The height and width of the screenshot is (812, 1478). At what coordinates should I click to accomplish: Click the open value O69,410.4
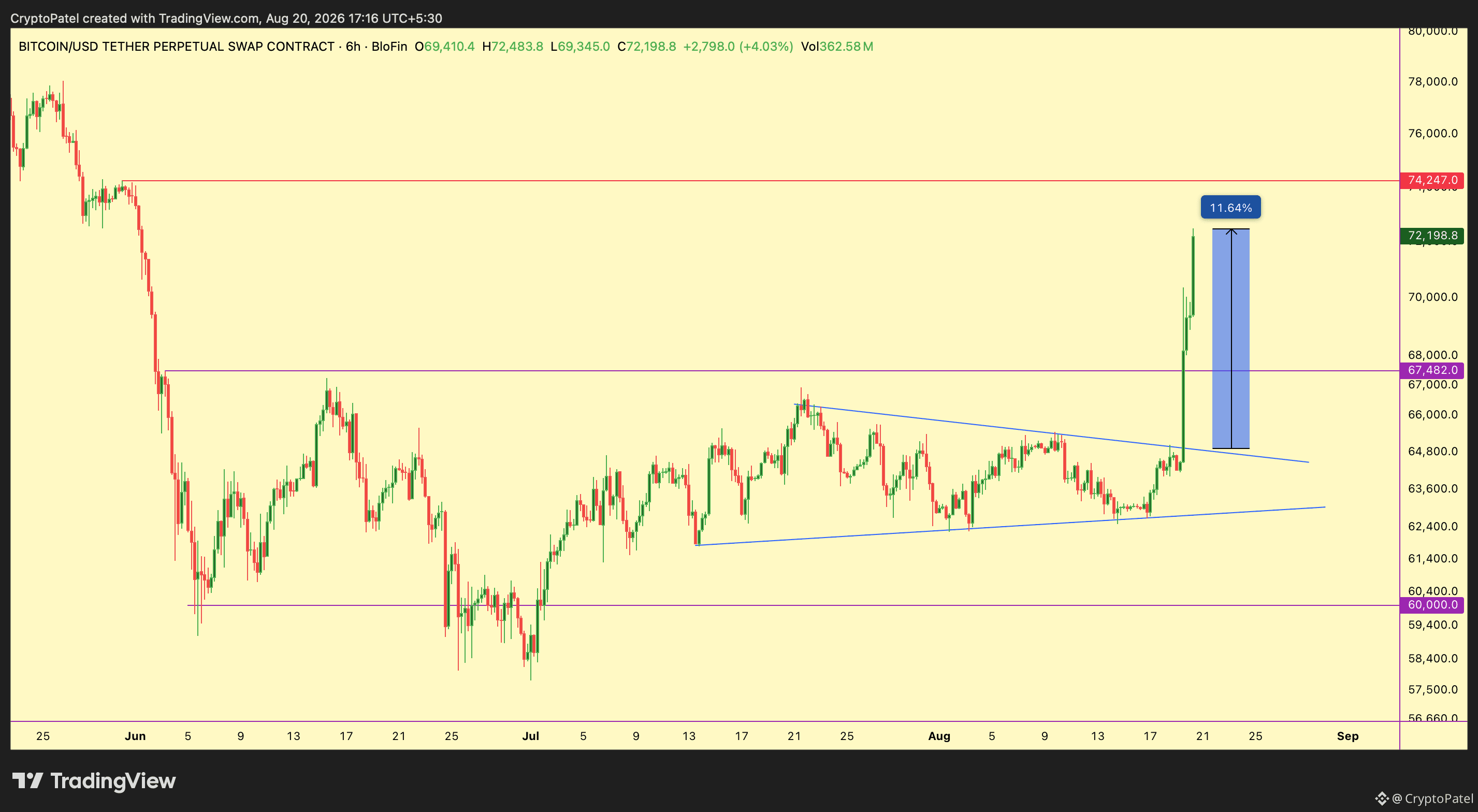[x=445, y=47]
